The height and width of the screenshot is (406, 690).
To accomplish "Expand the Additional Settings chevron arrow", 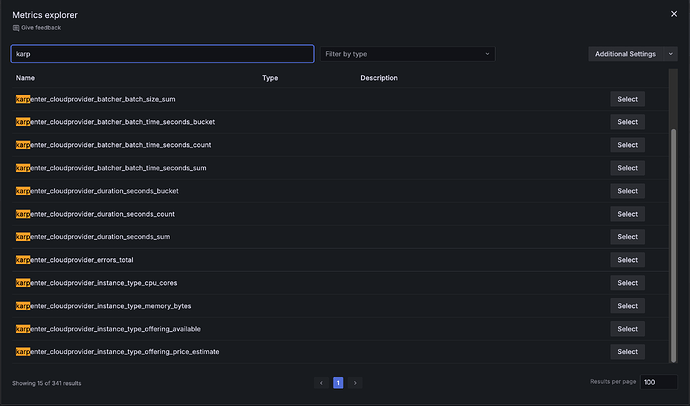I will pyautogui.click(x=671, y=54).
